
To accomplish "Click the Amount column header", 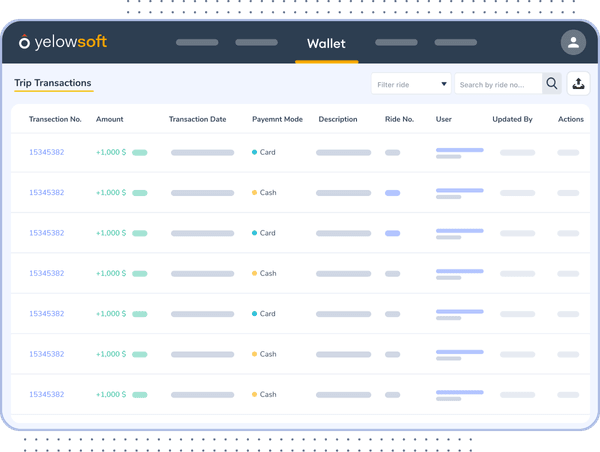I will pos(110,119).
